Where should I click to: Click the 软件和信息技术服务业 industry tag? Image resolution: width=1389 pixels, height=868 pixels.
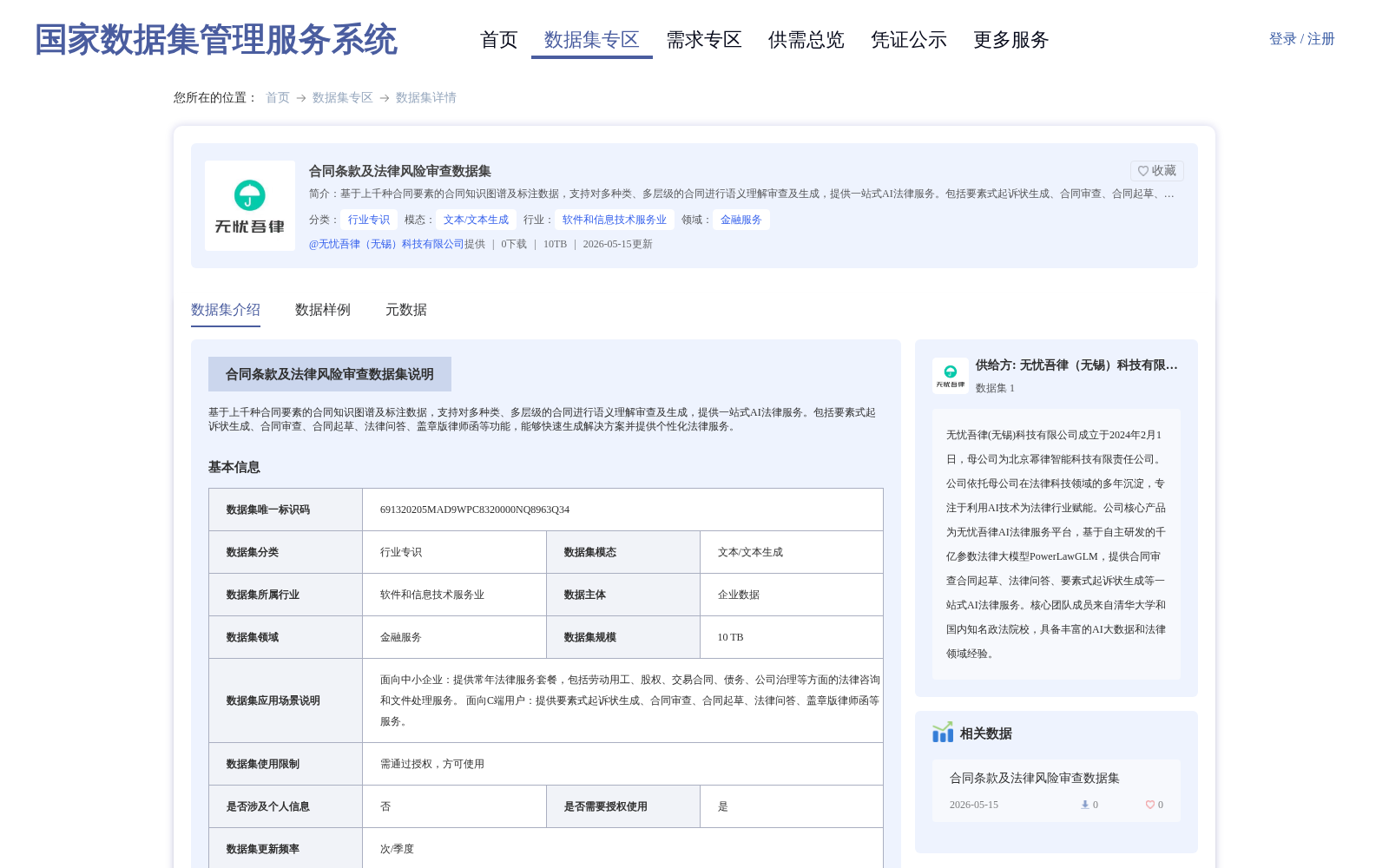615,220
